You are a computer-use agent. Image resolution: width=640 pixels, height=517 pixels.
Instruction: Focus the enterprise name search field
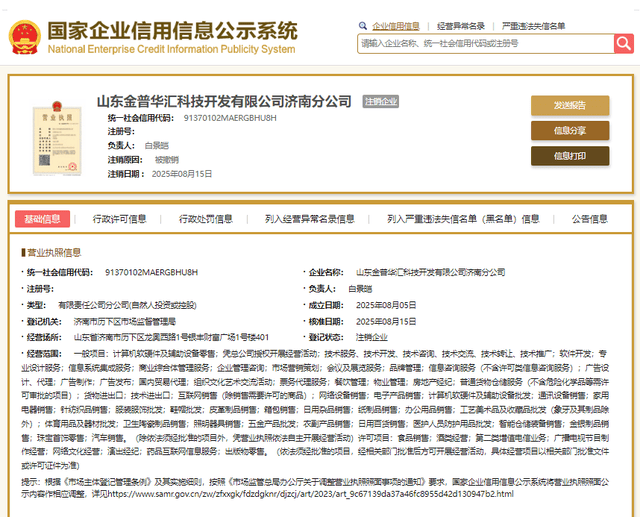pos(486,44)
